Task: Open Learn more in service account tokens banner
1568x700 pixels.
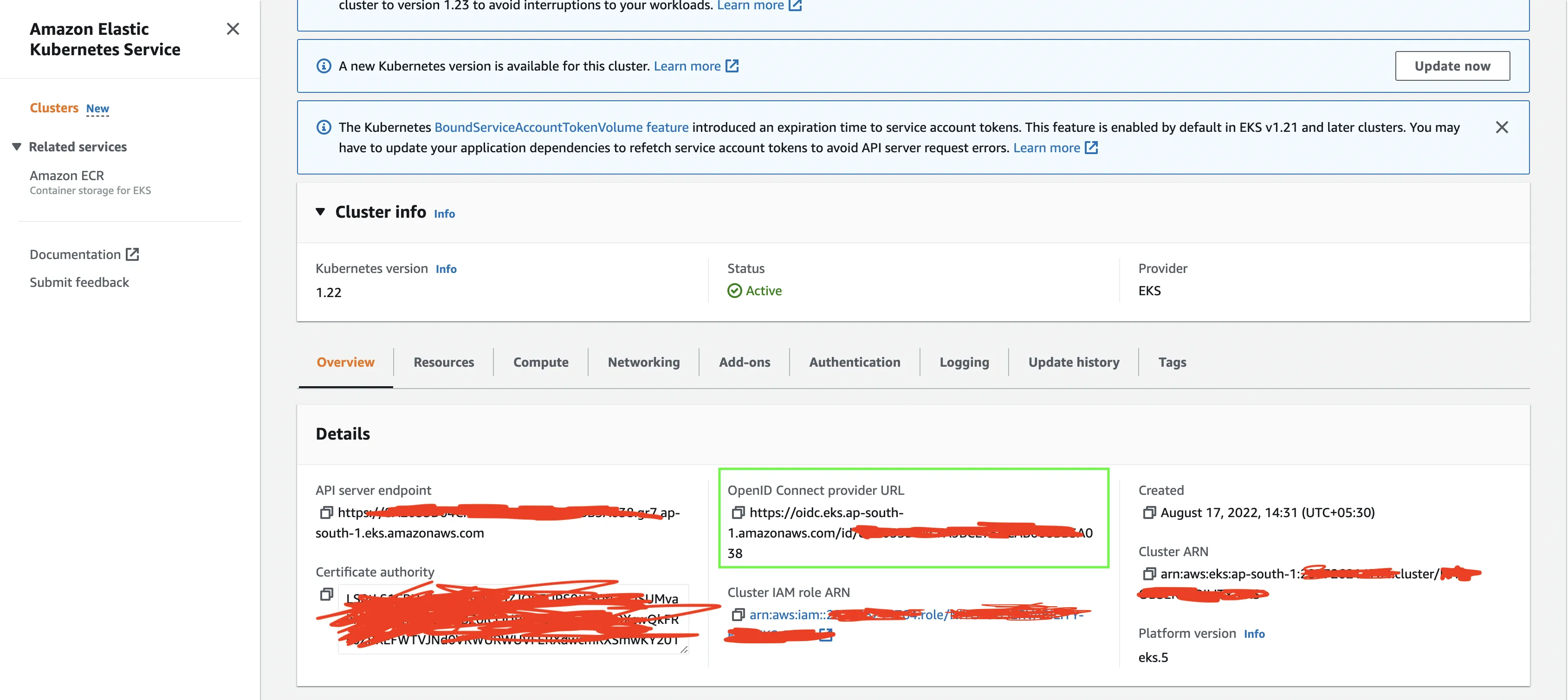Action: tap(1046, 148)
